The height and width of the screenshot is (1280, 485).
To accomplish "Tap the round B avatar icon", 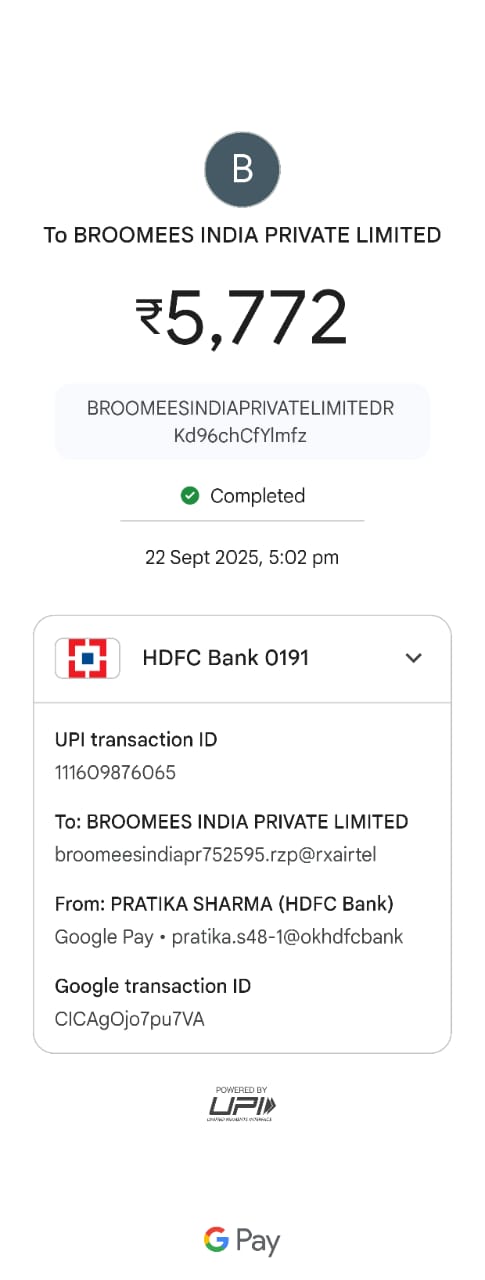I will coord(242,169).
